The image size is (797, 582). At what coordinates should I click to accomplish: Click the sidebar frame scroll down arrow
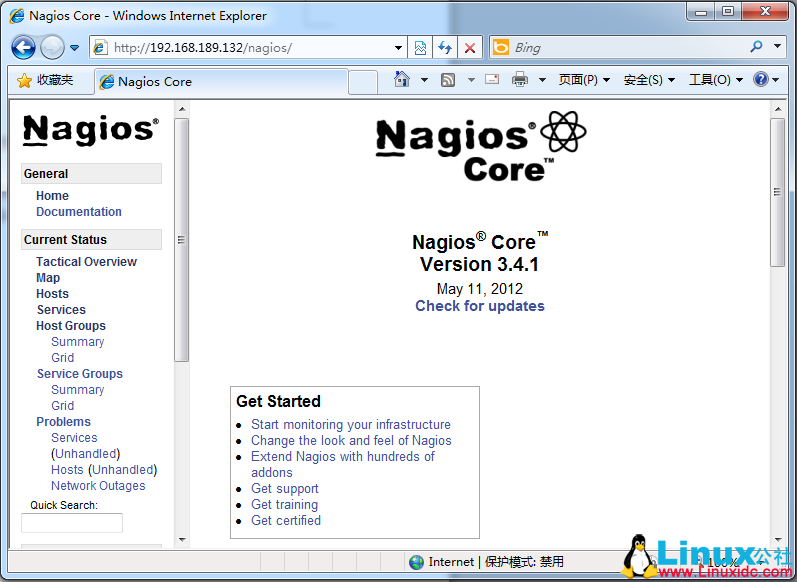(x=181, y=540)
